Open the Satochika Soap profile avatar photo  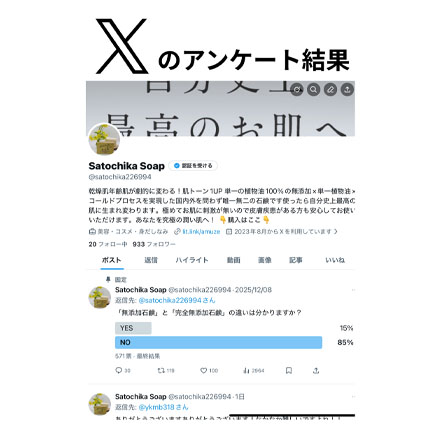[104, 139]
